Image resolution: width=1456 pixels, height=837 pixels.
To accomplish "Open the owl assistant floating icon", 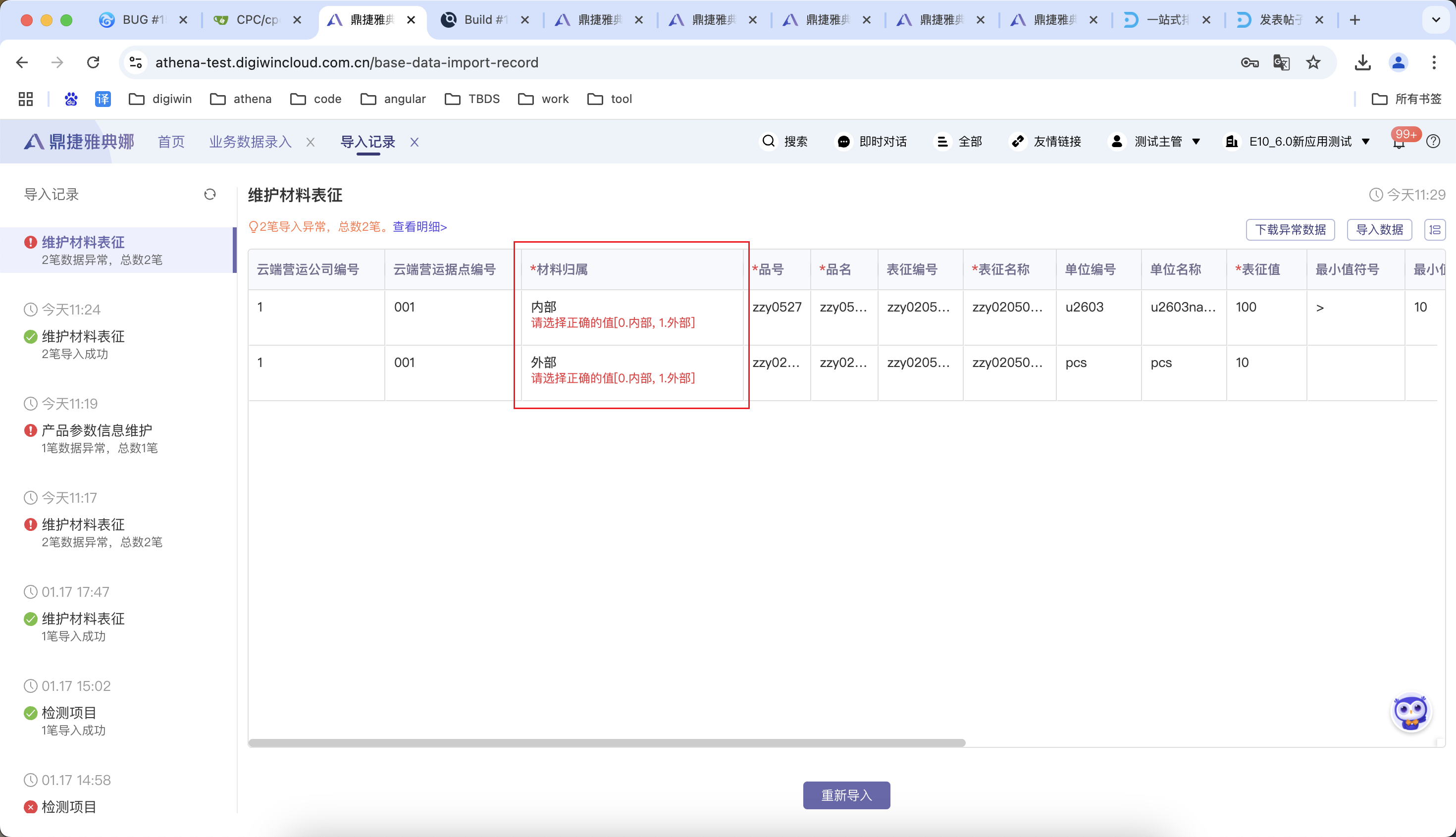I will (1410, 713).
